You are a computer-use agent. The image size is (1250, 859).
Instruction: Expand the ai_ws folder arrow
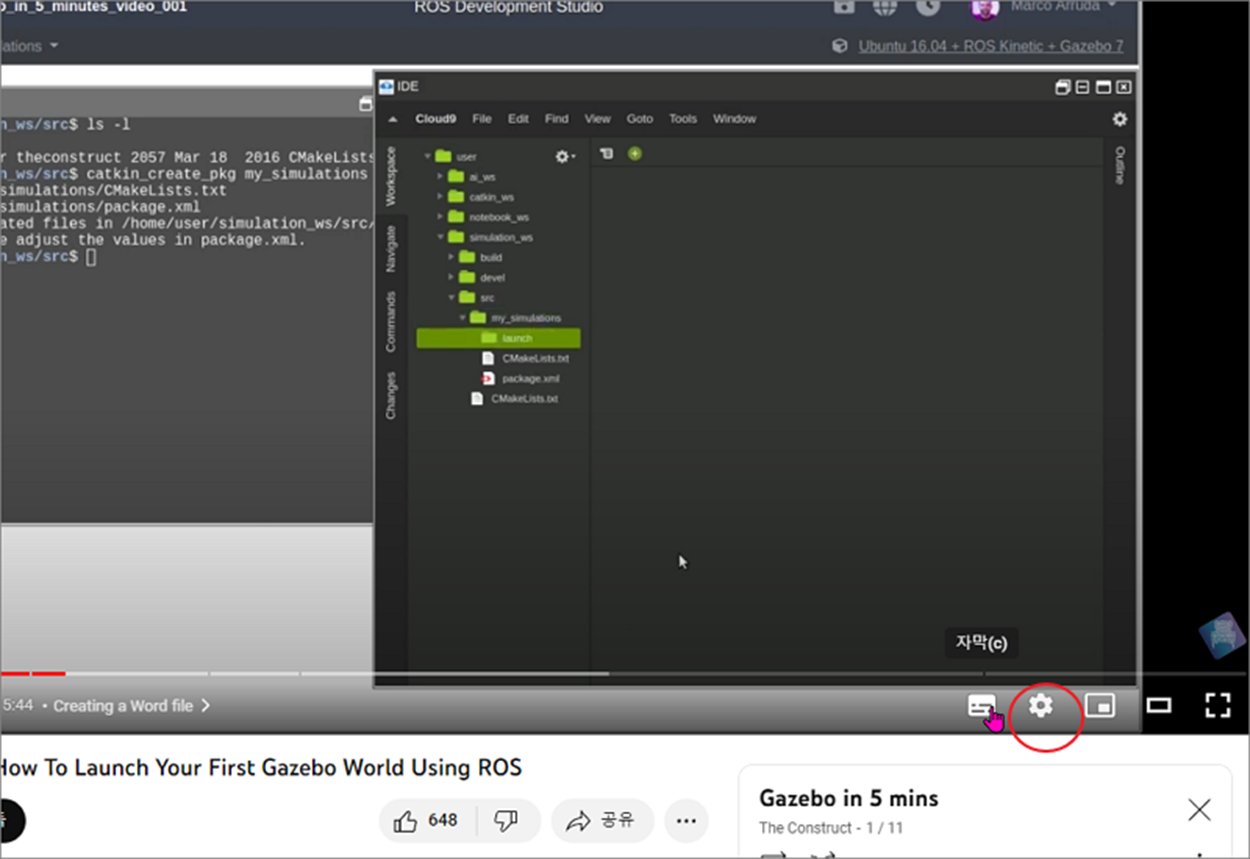(439, 177)
